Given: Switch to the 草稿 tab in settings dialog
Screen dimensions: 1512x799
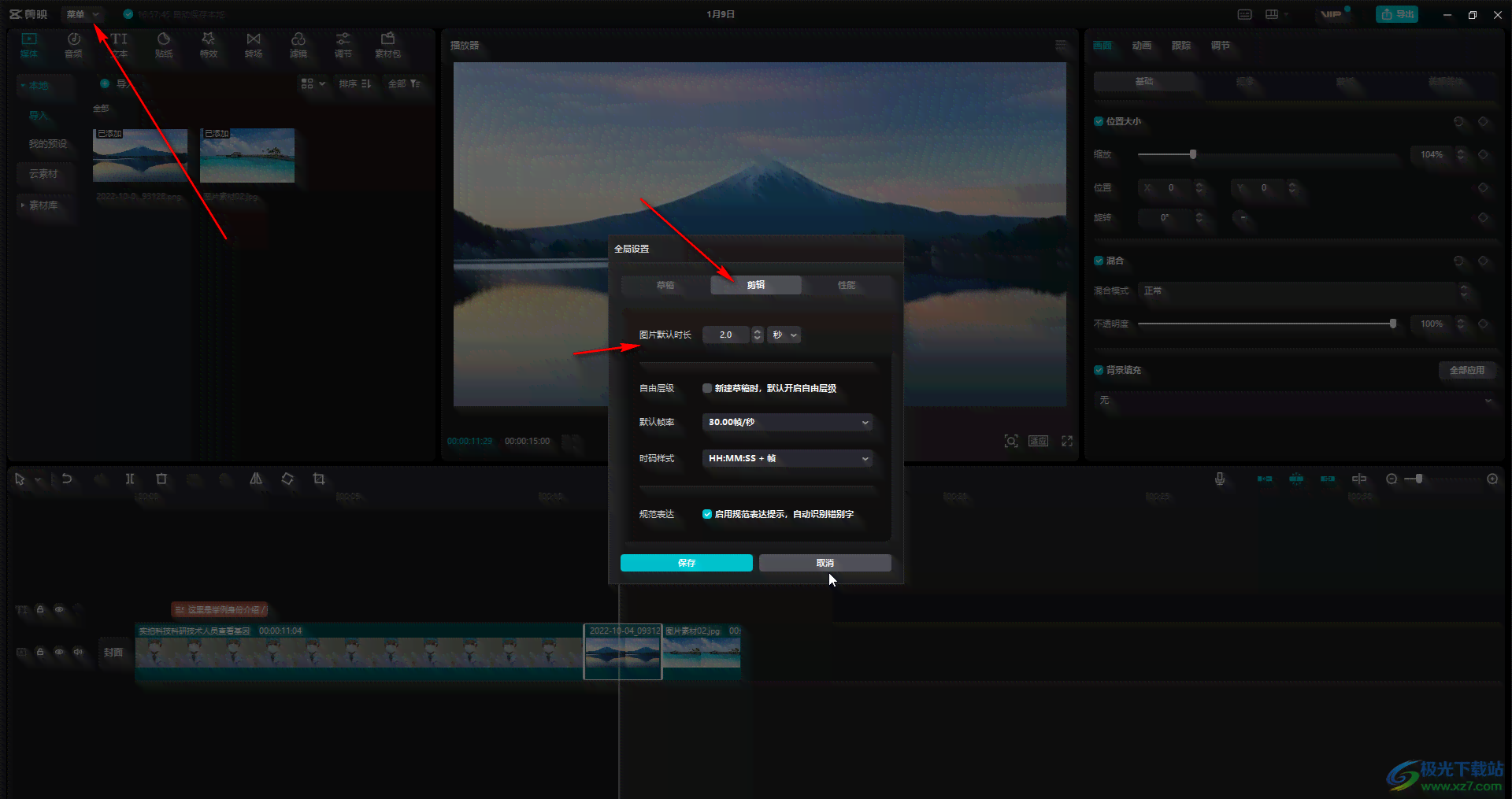Looking at the screenshot, I should point(665,285).
